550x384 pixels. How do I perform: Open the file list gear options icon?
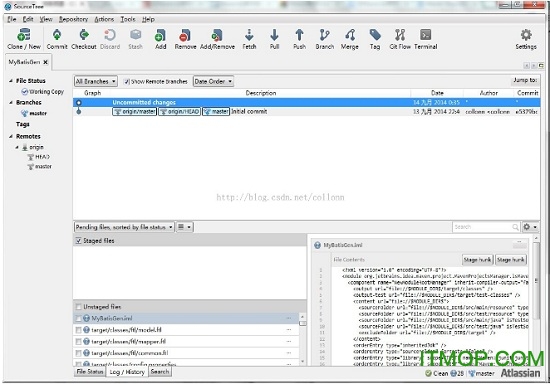coord(530,227)
